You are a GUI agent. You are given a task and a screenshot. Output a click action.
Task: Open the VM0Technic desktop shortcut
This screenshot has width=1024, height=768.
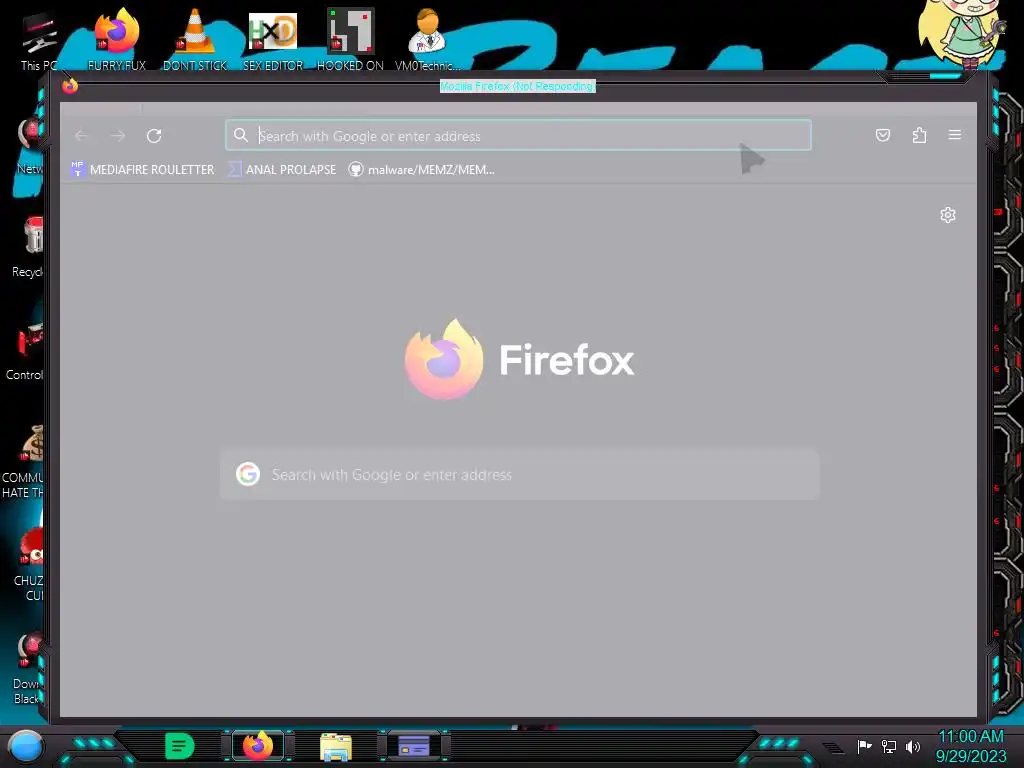pos(427,39)
